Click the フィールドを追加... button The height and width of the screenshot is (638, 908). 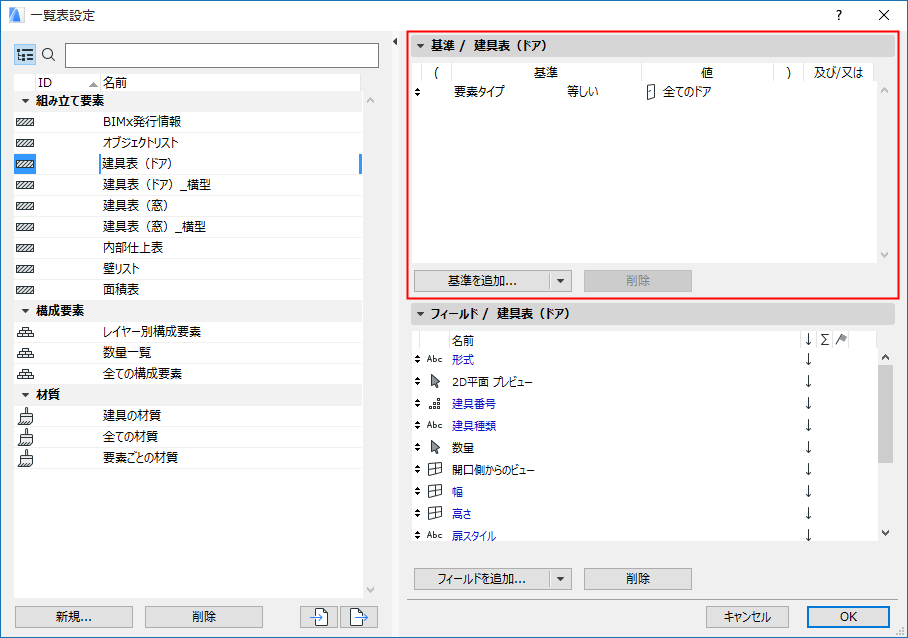click(x=482, y=579)
